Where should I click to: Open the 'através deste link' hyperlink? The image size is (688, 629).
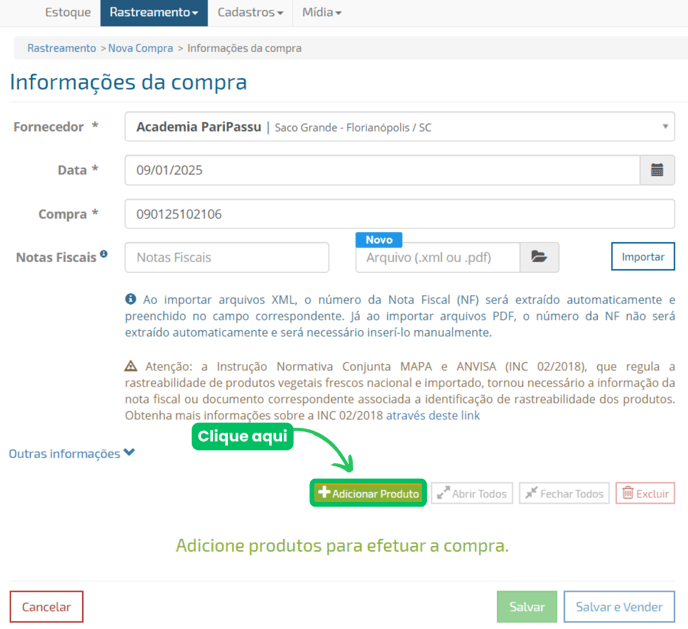tap(433, 415)
